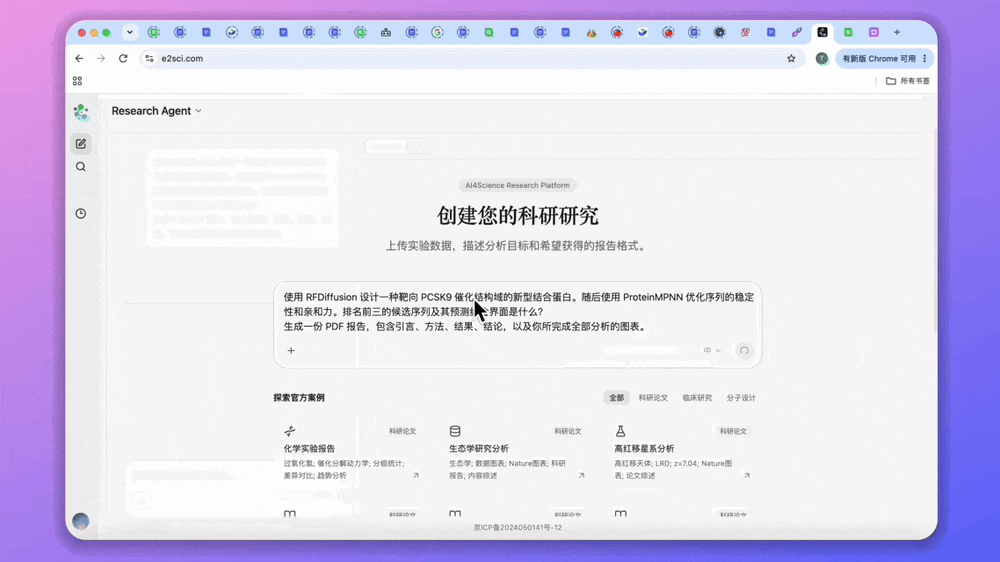Image resolution: width=1000 pixels, height=562 pixels.
Task: Click the 化学实验报告 card icon
Action: [x=290, y=431]
